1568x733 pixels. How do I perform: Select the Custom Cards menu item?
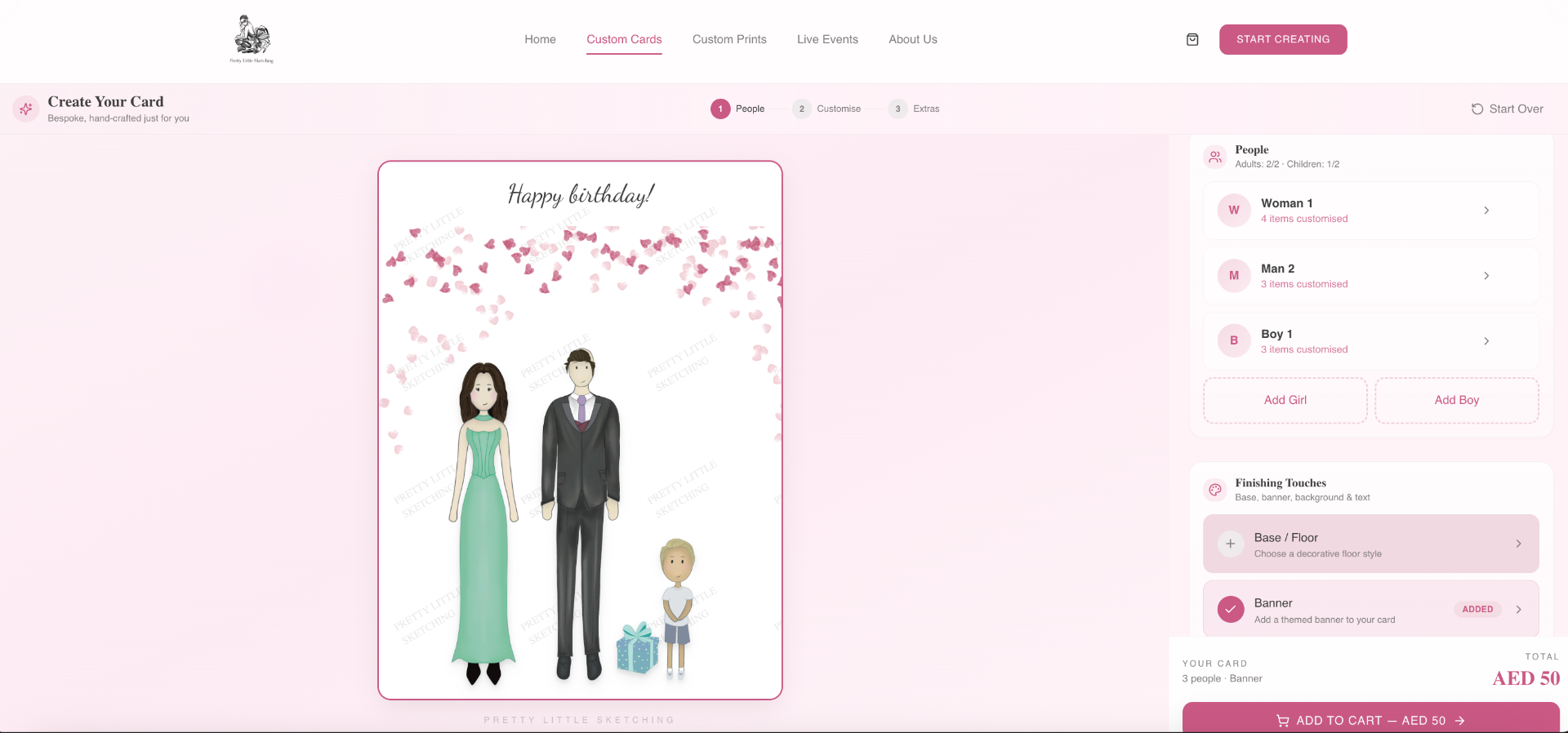pos(624,39)
